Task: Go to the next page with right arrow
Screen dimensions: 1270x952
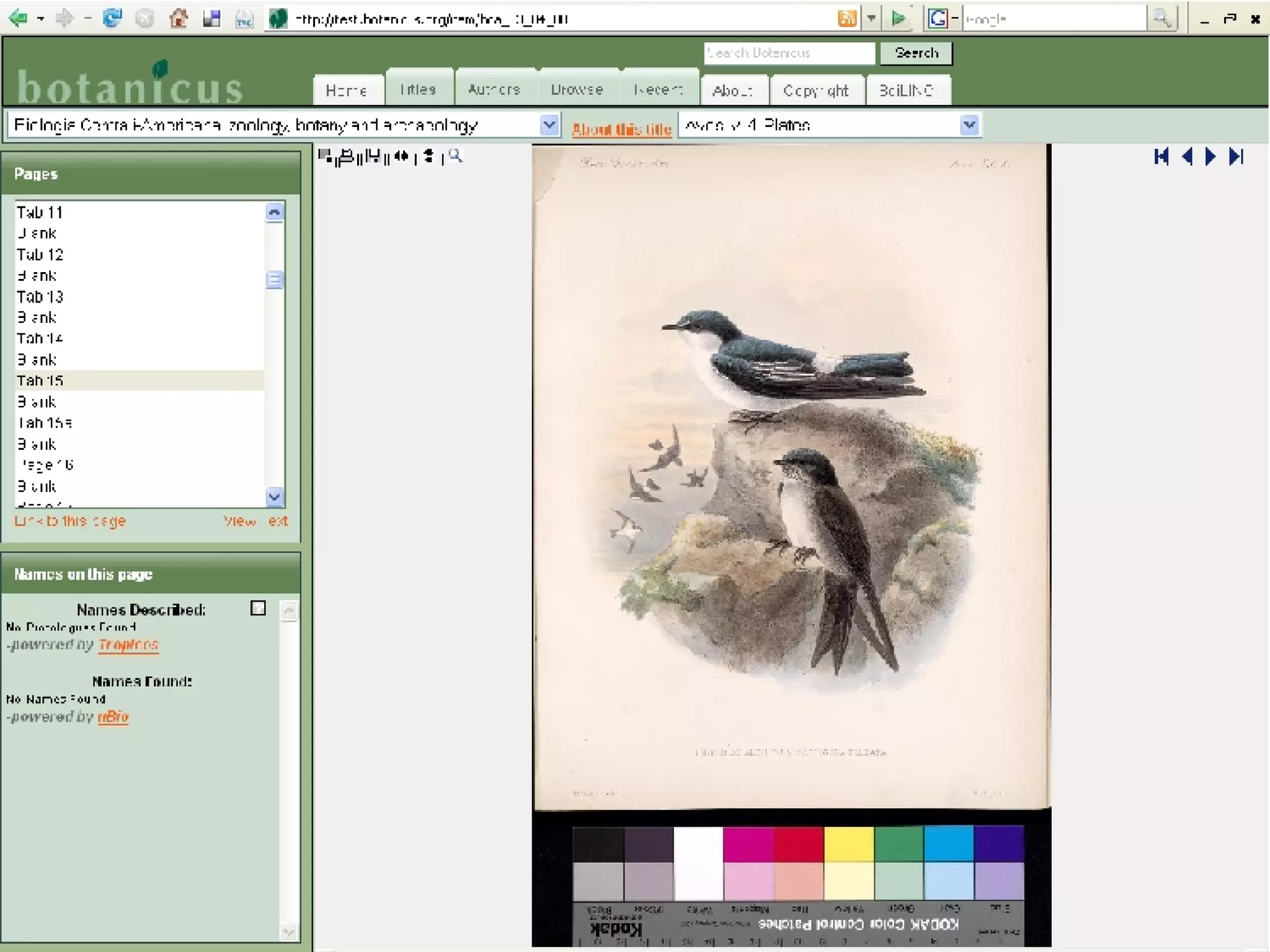Action: [1210, 157]
